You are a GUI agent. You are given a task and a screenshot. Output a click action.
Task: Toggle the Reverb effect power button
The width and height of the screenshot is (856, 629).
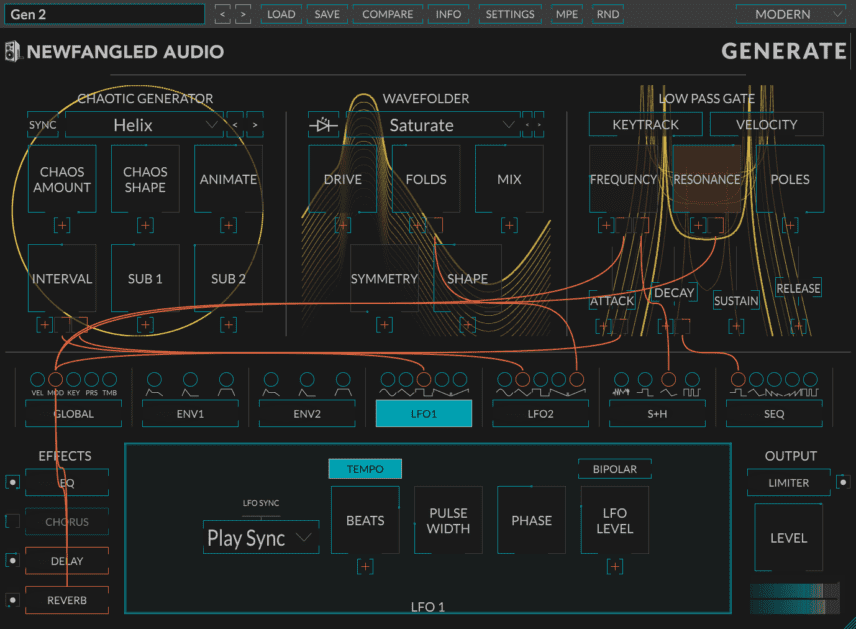coord(12,600)
